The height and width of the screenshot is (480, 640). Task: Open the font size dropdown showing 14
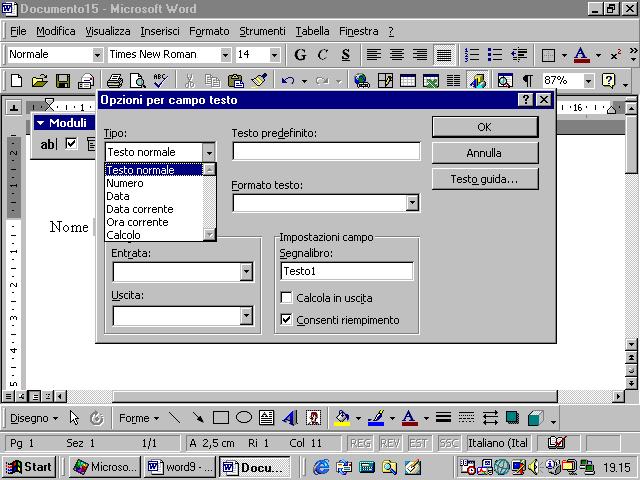(x=275, y=55)
